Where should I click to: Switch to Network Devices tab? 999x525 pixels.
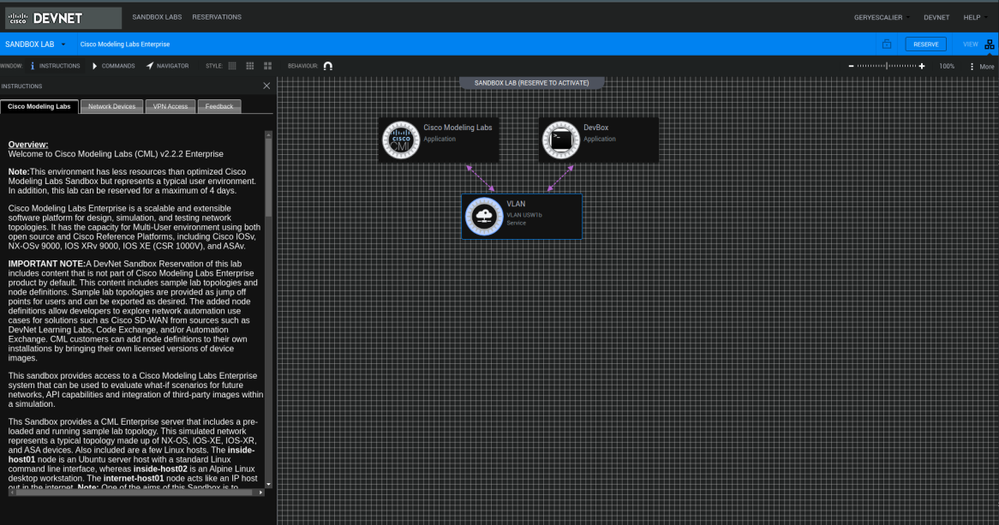pos(111,106)
